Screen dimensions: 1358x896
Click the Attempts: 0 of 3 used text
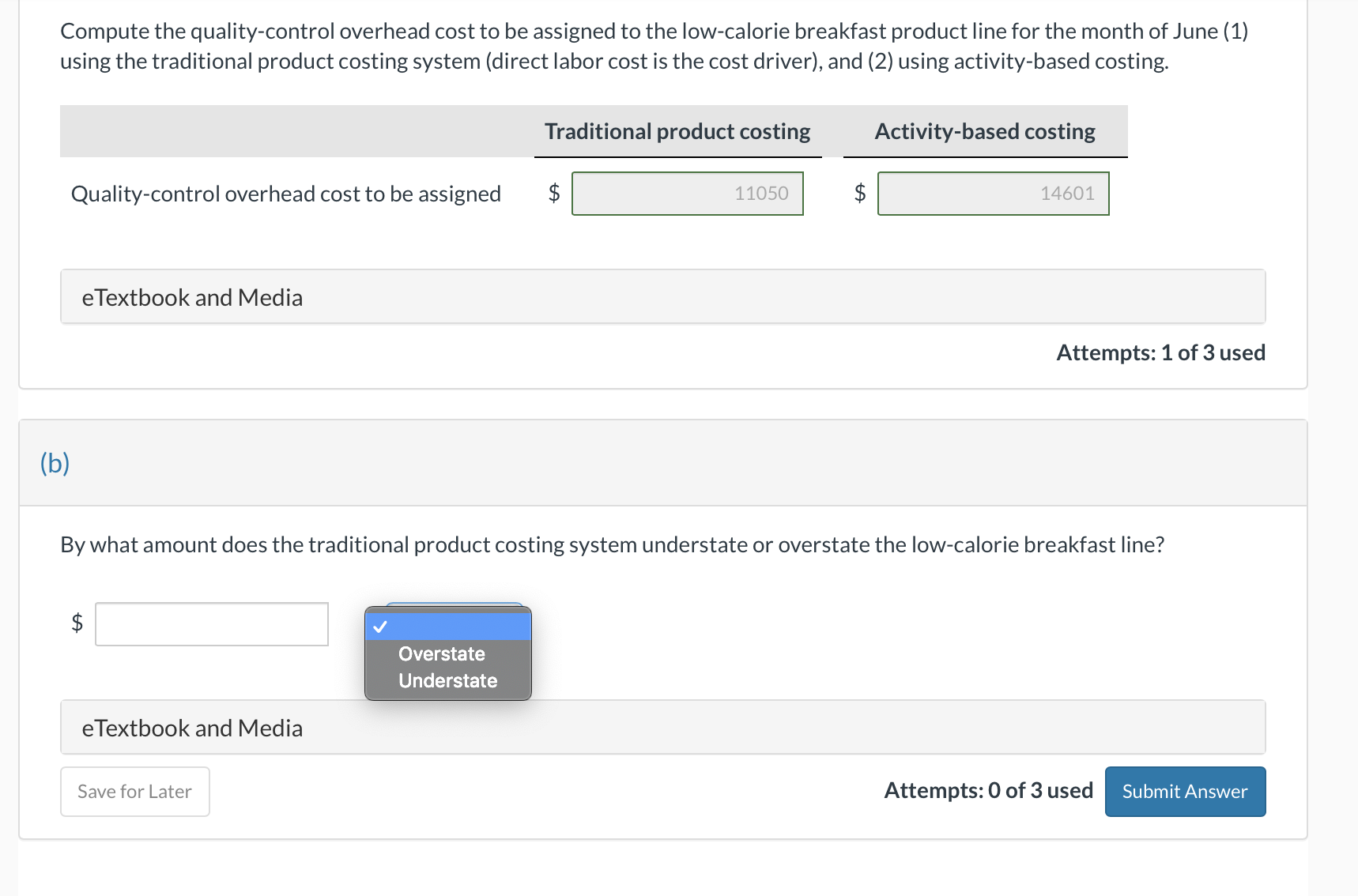coord(987,790)
